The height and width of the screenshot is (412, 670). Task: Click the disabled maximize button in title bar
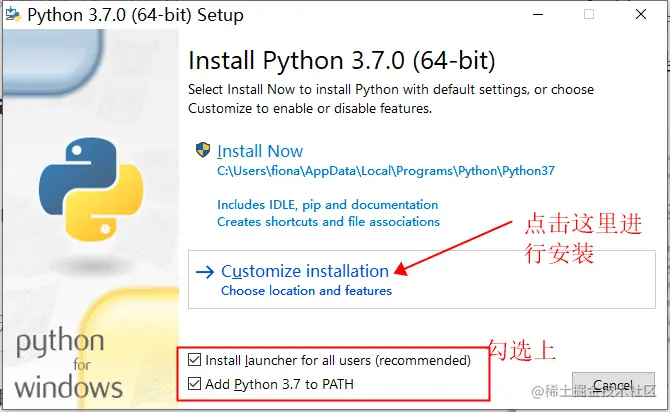(x=589, y=15)
